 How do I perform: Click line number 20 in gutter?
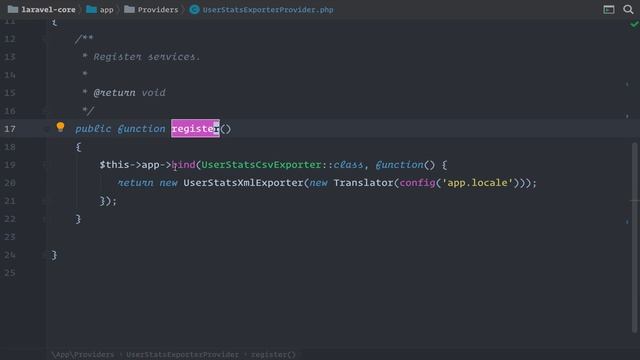tap(10, 183)
